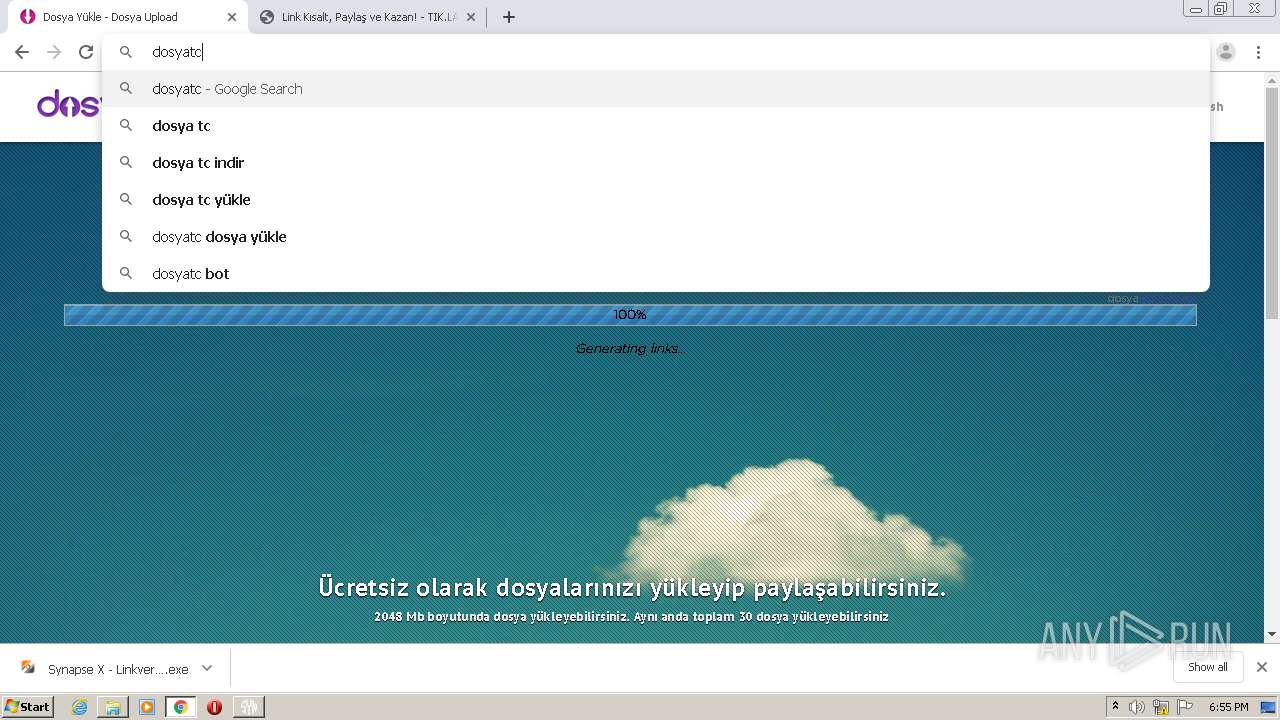Click the 100% upload progress bar
The height and width of the screenshot is (720, 1280).
(x=630, y=315)
